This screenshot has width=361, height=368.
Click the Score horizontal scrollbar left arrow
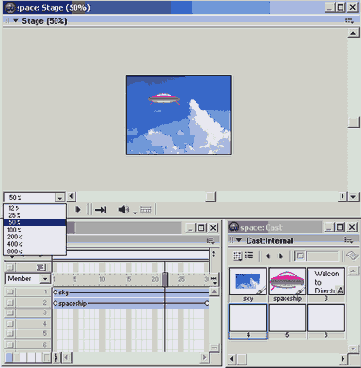[x=67, y=358]
